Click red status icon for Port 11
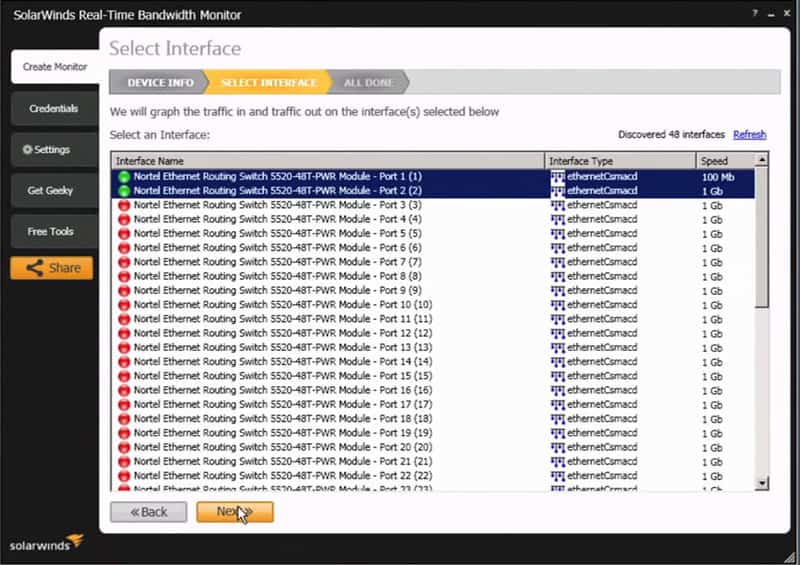Screen dimensions: 800x565 pos(124,320)
